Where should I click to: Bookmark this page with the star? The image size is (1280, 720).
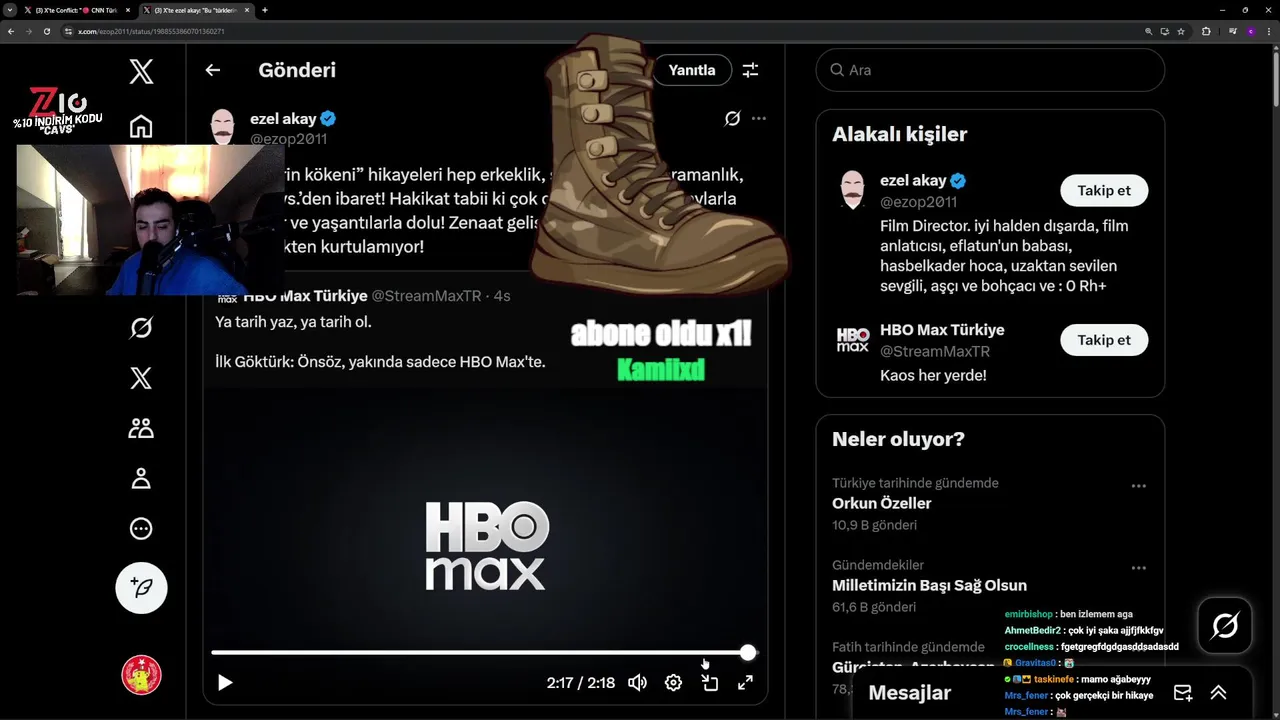(1181, 31)
